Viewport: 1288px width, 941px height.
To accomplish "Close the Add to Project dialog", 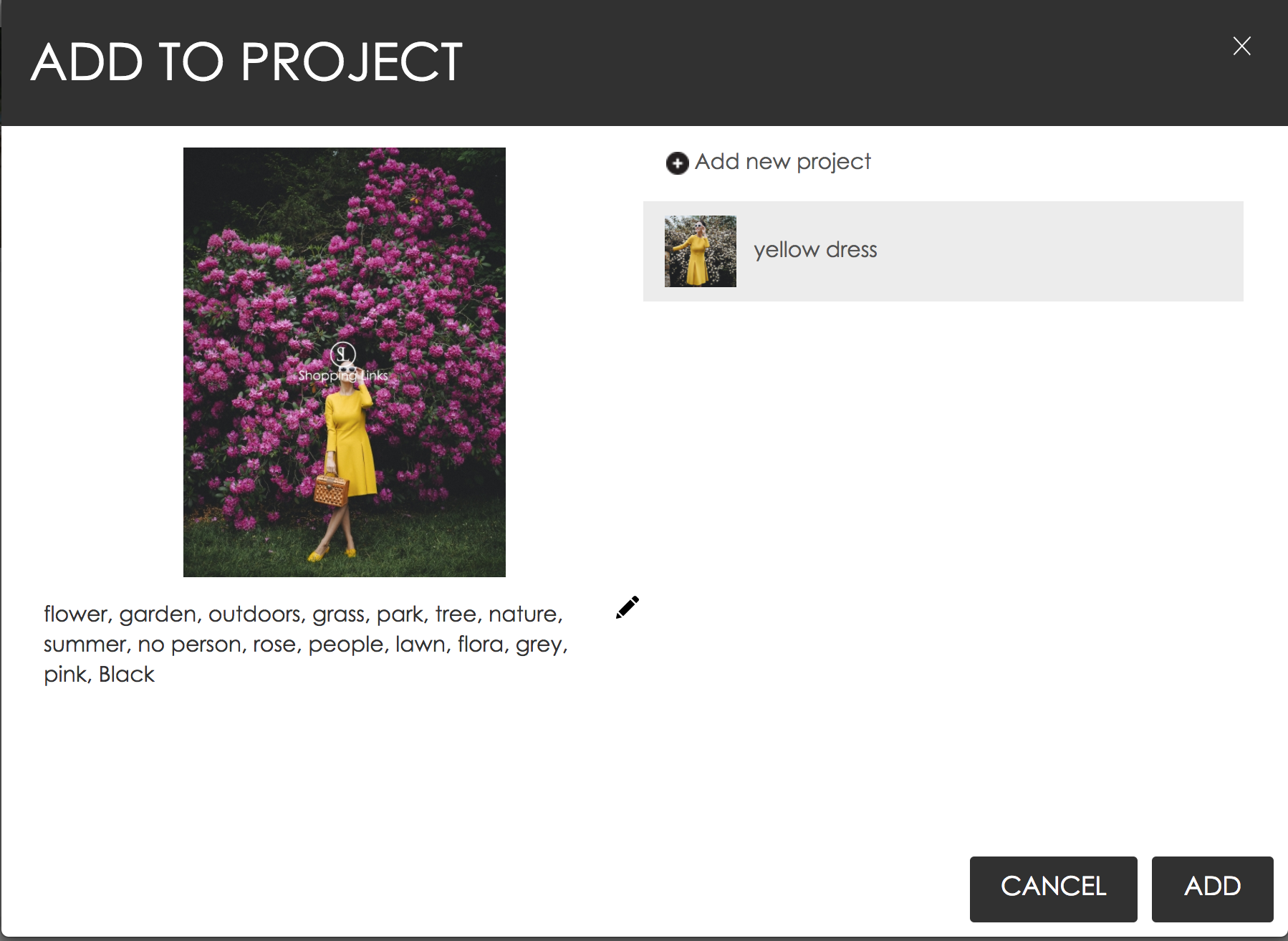I will [1241, 46].
